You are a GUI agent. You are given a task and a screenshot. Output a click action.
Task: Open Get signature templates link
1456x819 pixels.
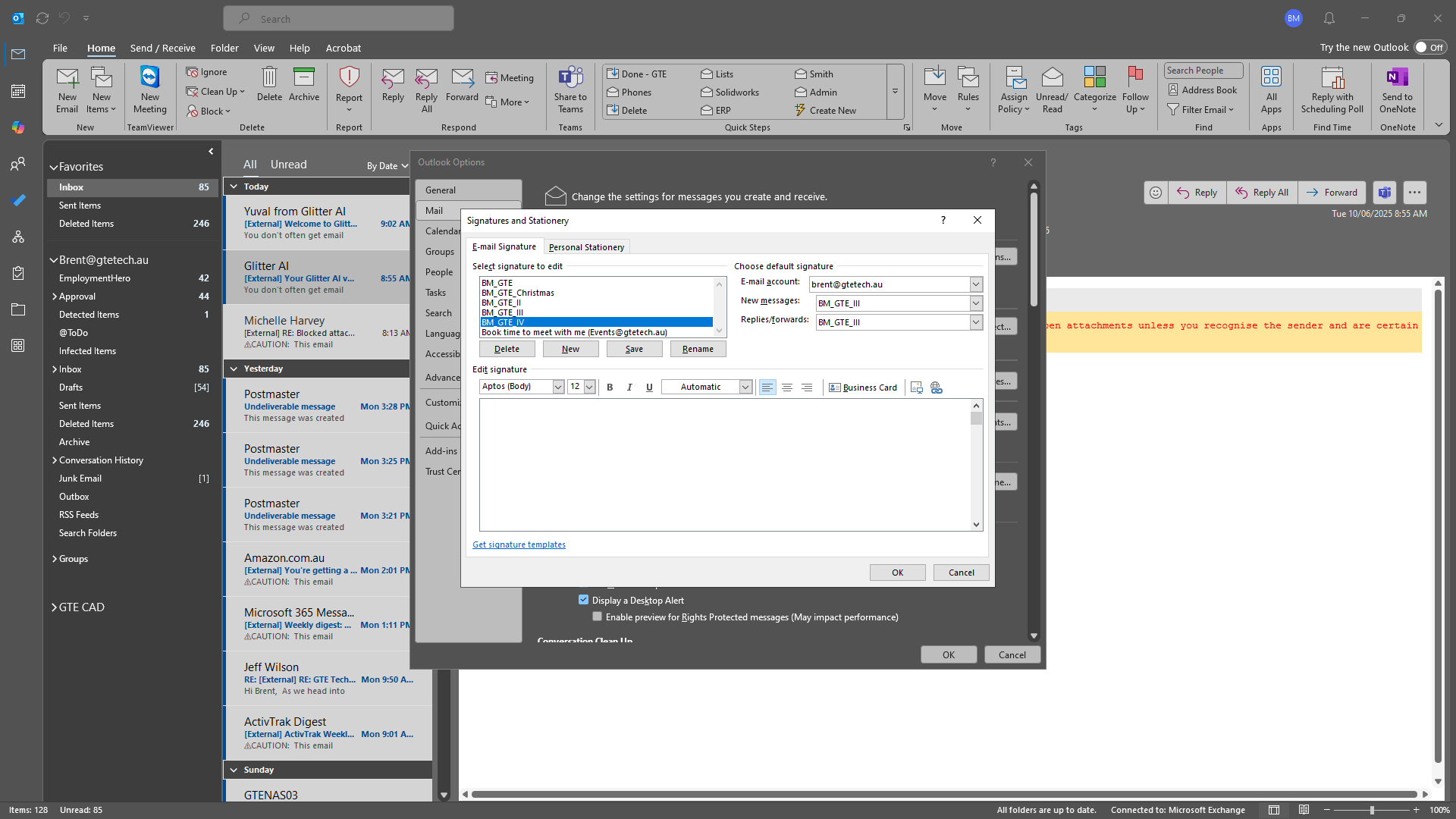519,544
